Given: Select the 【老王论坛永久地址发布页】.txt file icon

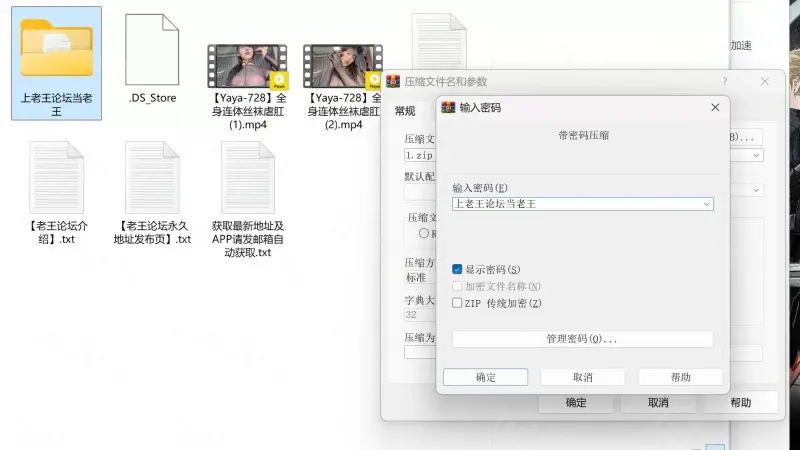Looking at the screenshot, I should (x=152, y=177).
